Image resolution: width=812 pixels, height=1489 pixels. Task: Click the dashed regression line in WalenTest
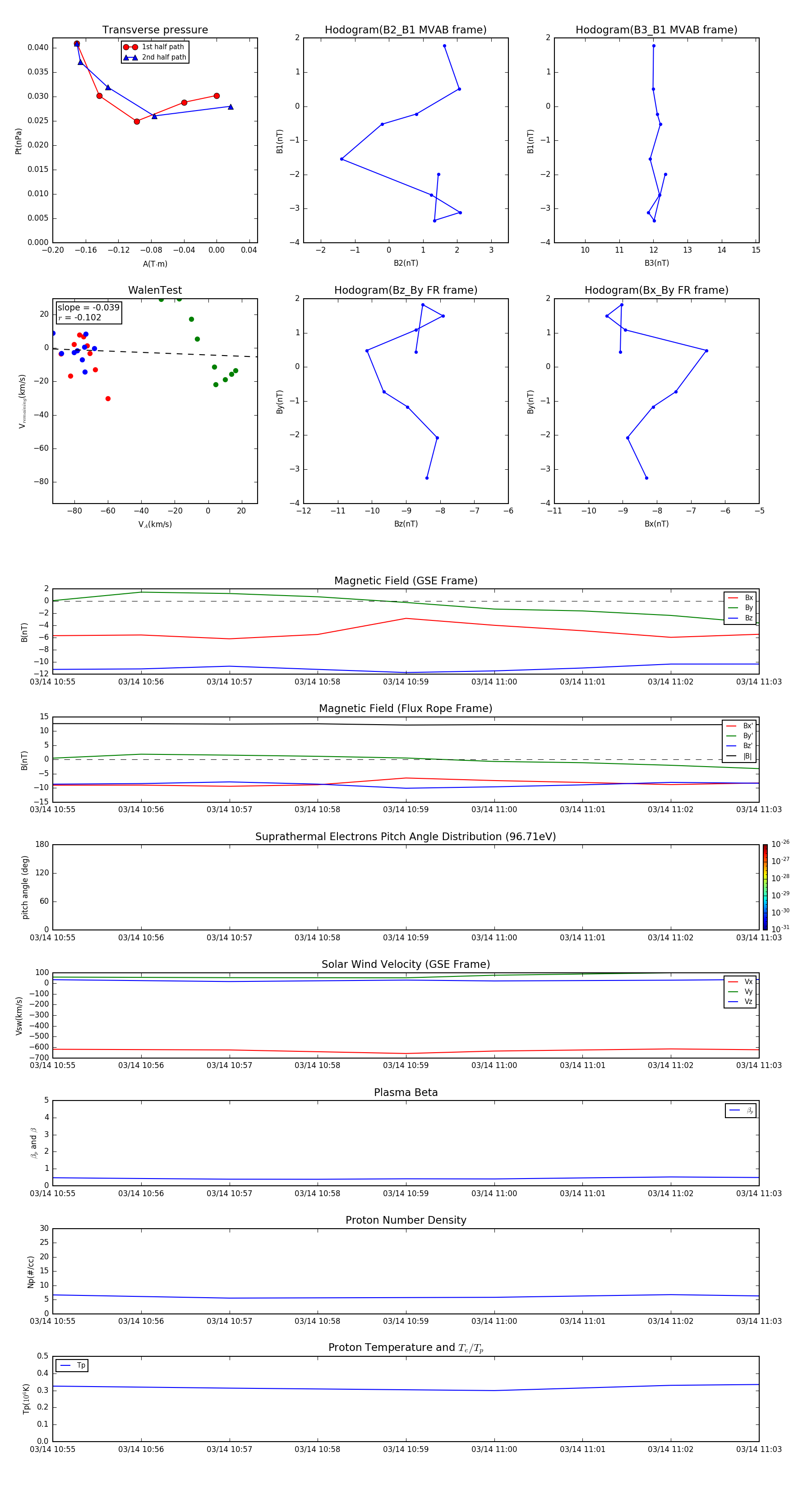[x=155, y=352]
